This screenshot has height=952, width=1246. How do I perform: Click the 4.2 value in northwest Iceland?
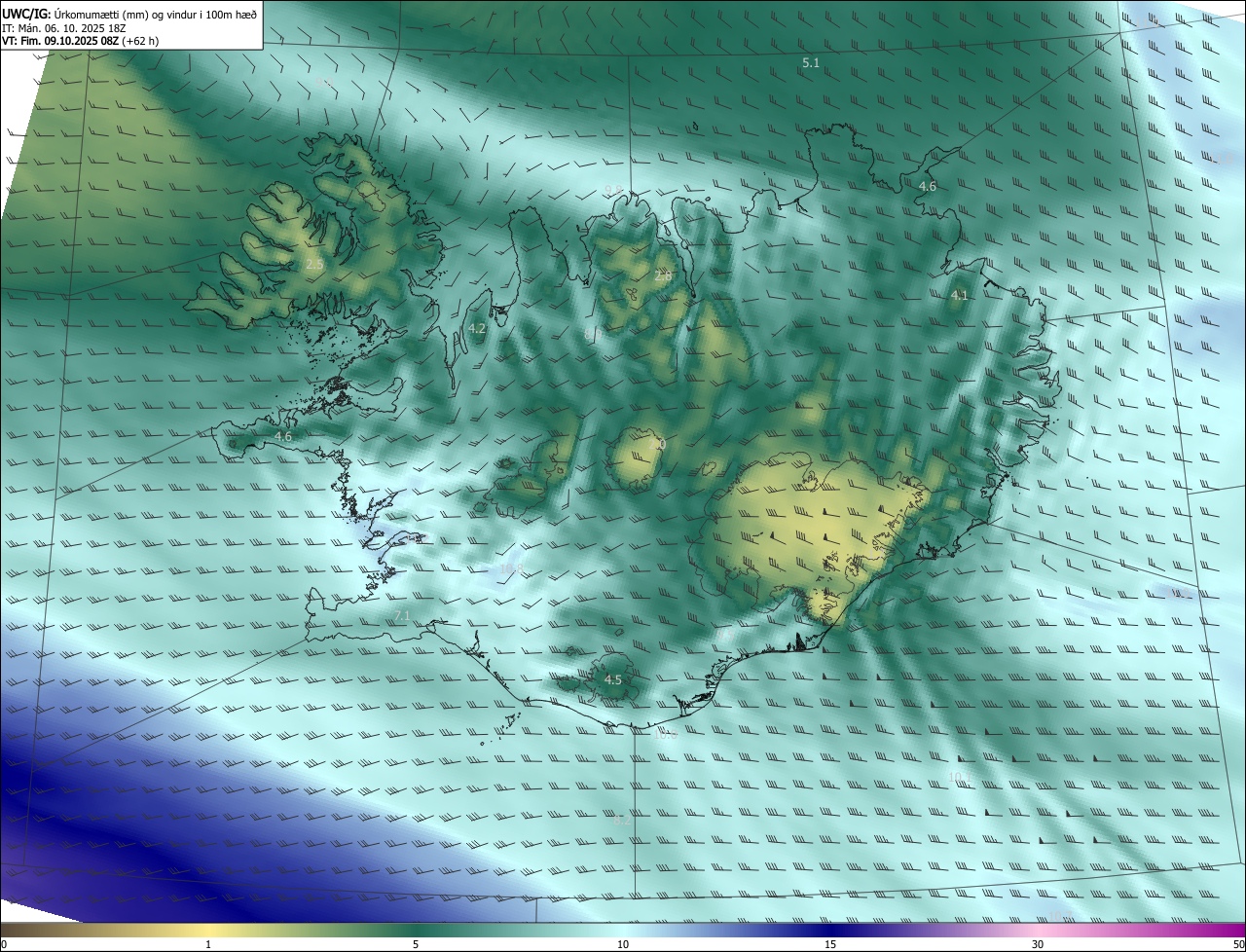pyautogui.click(x=477, y=329)
